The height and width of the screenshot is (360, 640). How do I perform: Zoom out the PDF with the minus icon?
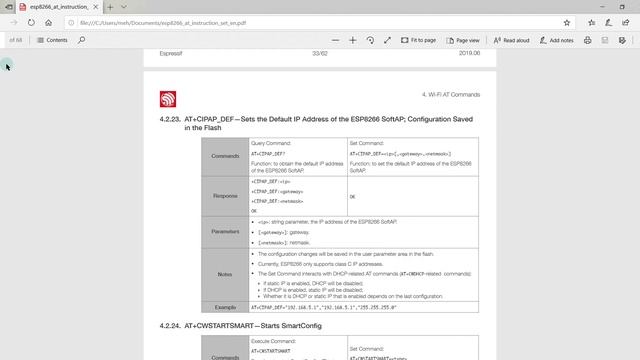pos(336,40)
